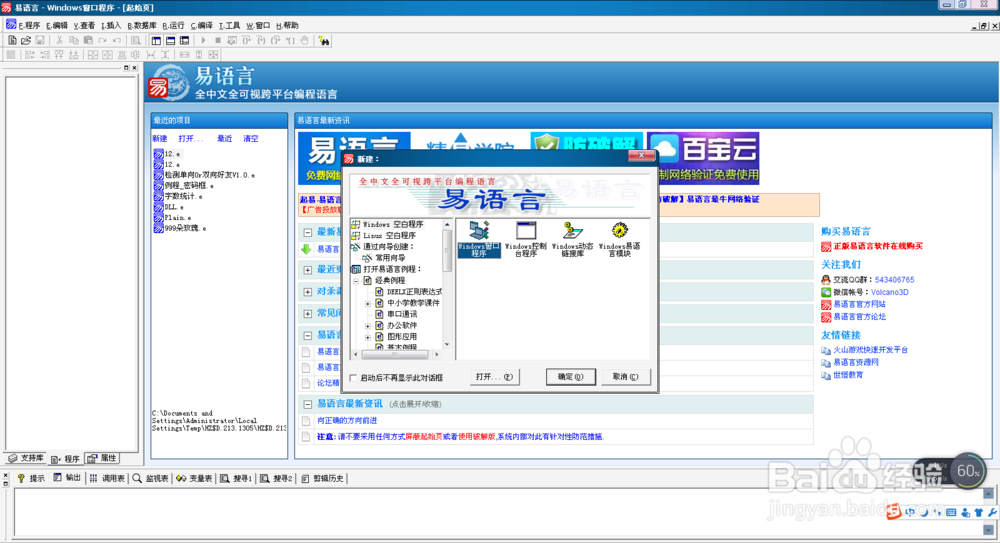Select Windows窗口程序 project icon

478,239
